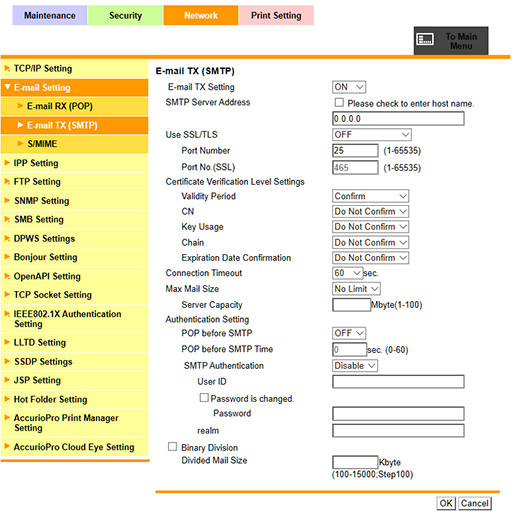The width and height of the screenshot is (517, 515).
Task: Switch to the Security tab
Action: pos(125,15)
